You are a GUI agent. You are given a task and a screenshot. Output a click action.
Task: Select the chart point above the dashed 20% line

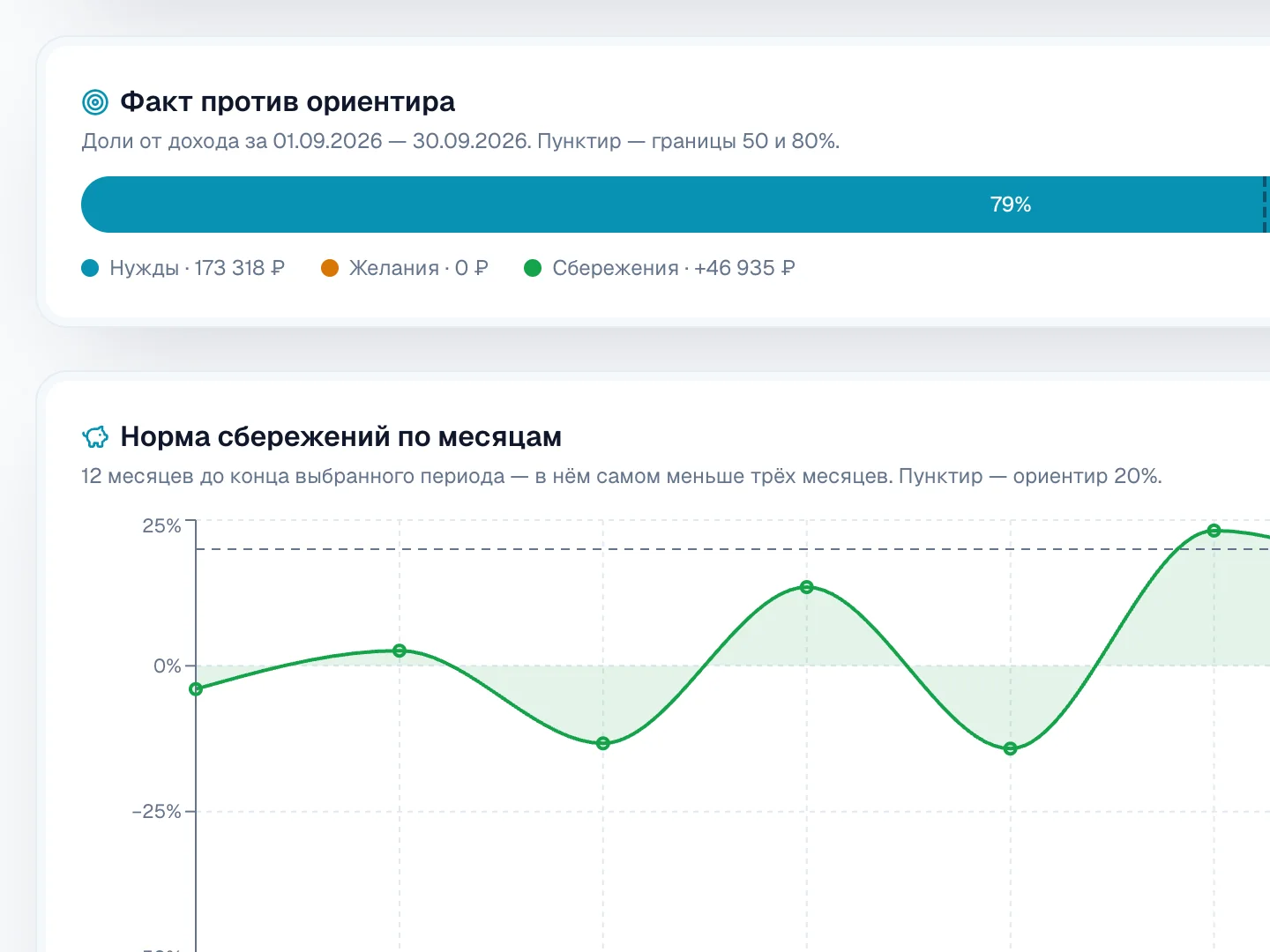pyautogui.click(x=1214, y=531)
